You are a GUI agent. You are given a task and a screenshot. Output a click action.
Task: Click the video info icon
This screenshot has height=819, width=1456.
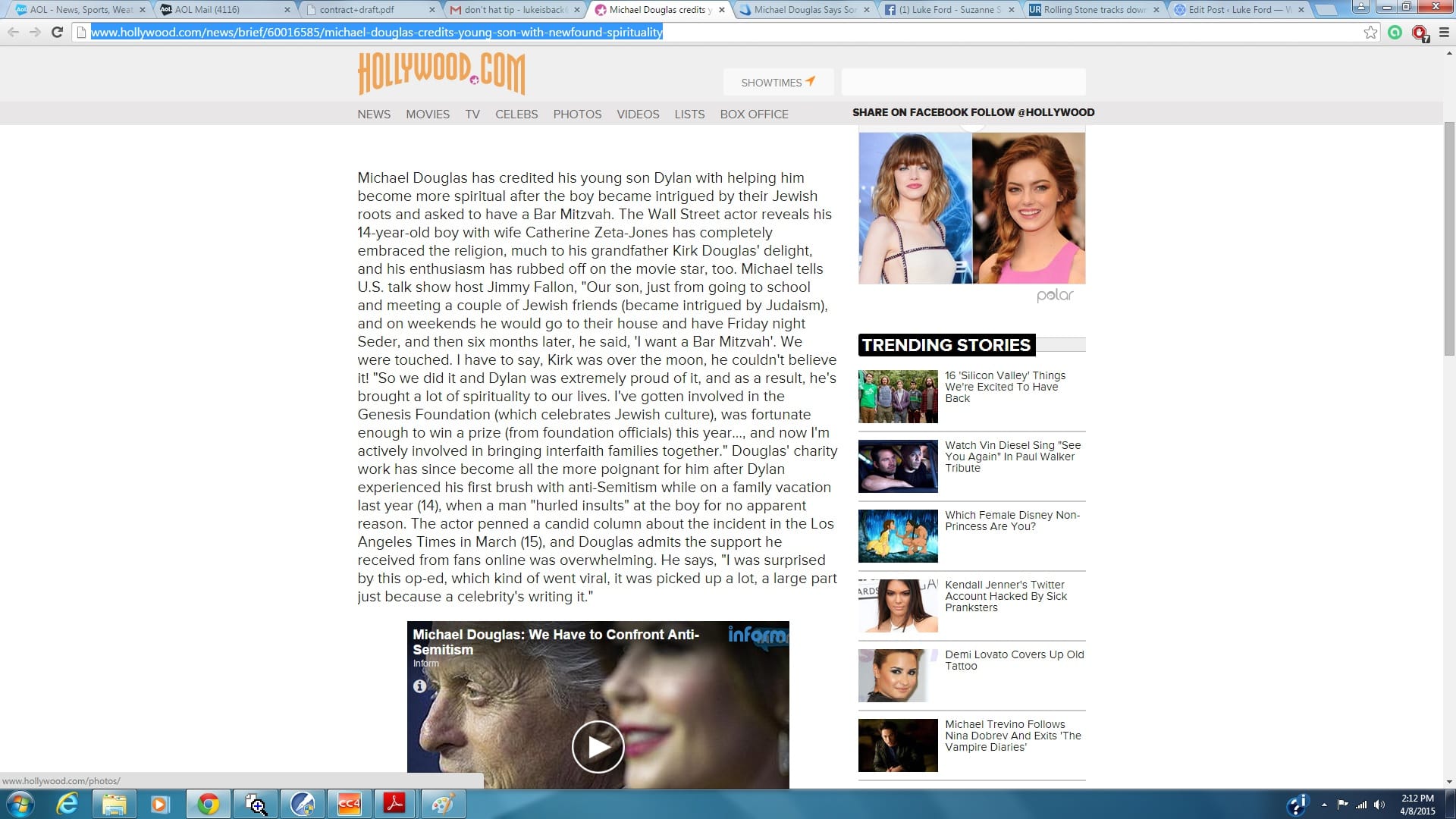419,686
